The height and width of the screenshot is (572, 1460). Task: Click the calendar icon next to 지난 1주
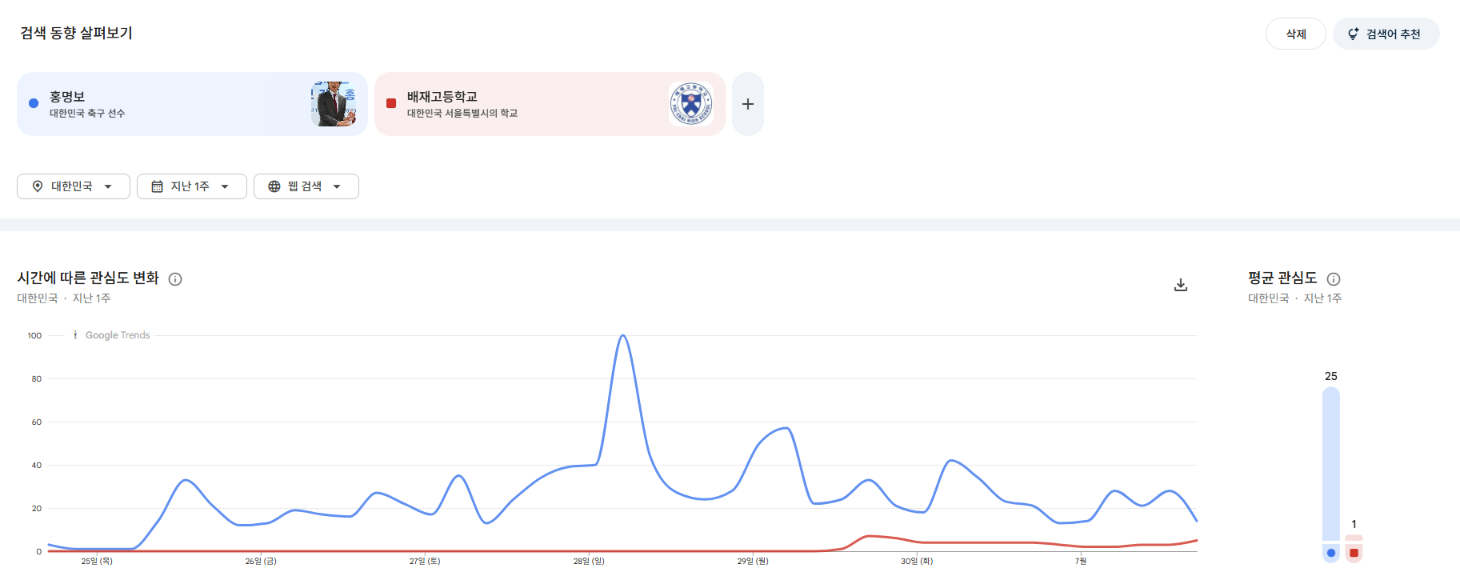(157, 186)
